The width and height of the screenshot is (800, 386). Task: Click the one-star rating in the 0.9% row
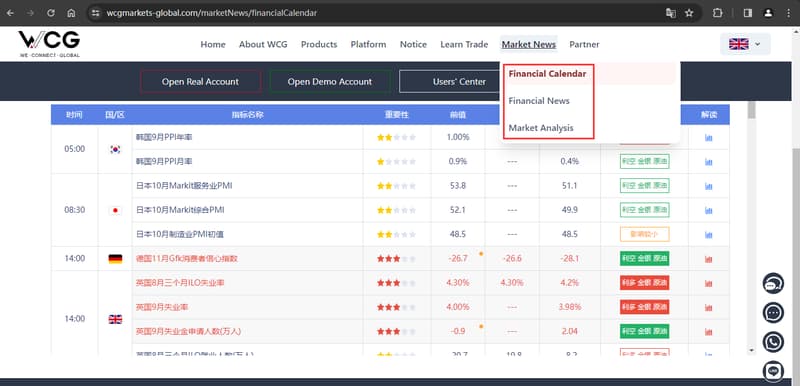(x=396, y=162)
